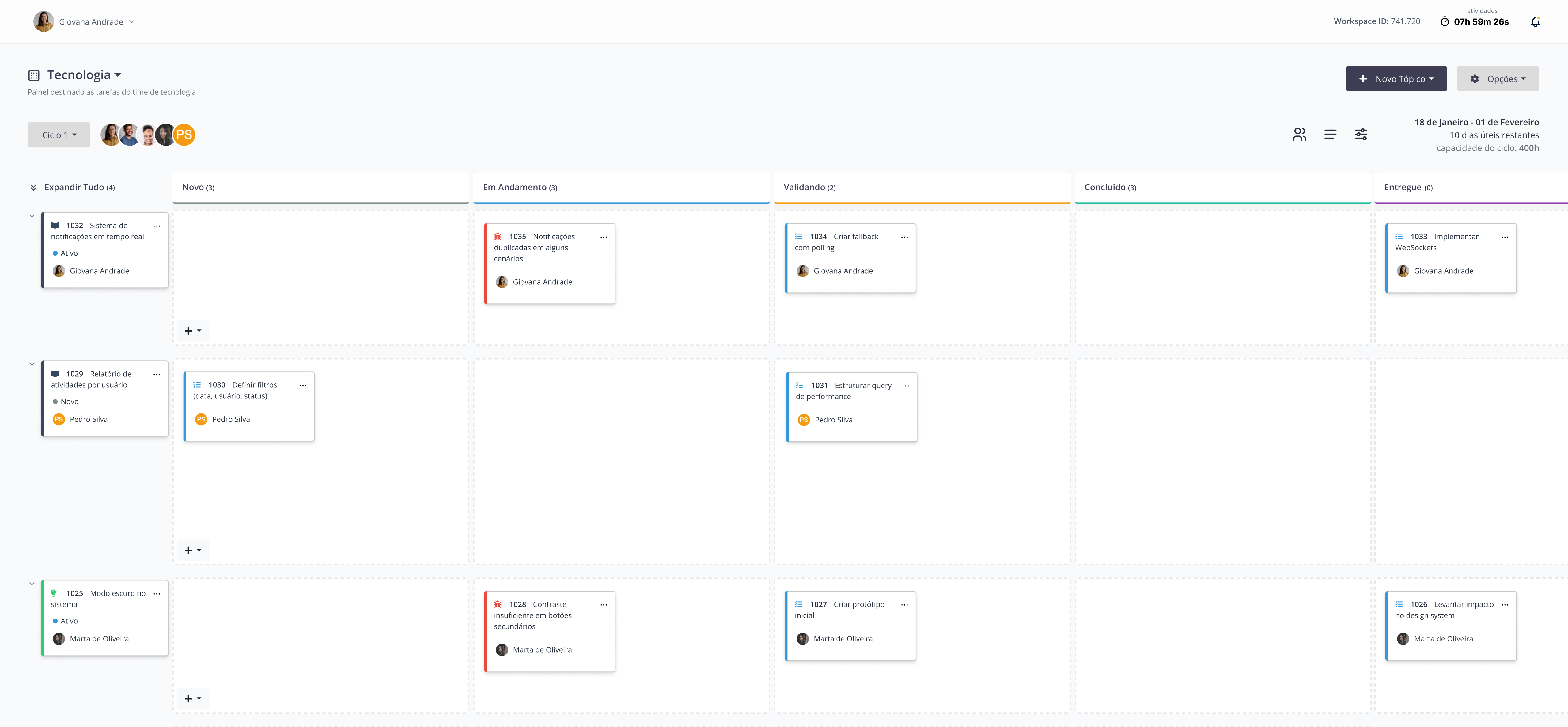Click the Tecnologia board grid icon

34,75
